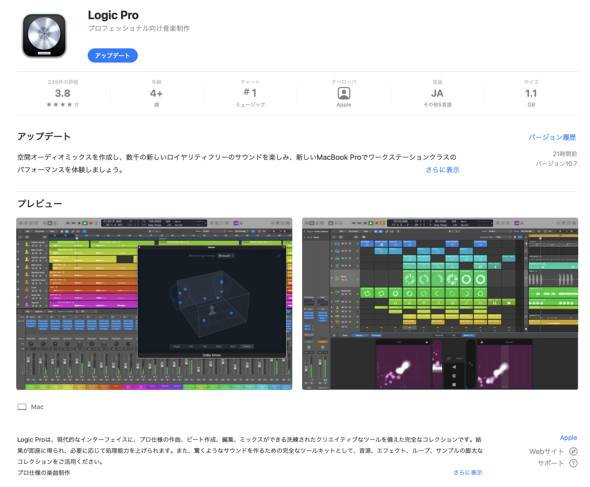Click the blue アップデート button
The image size is (590, 487).
click(x=113, y=55)
